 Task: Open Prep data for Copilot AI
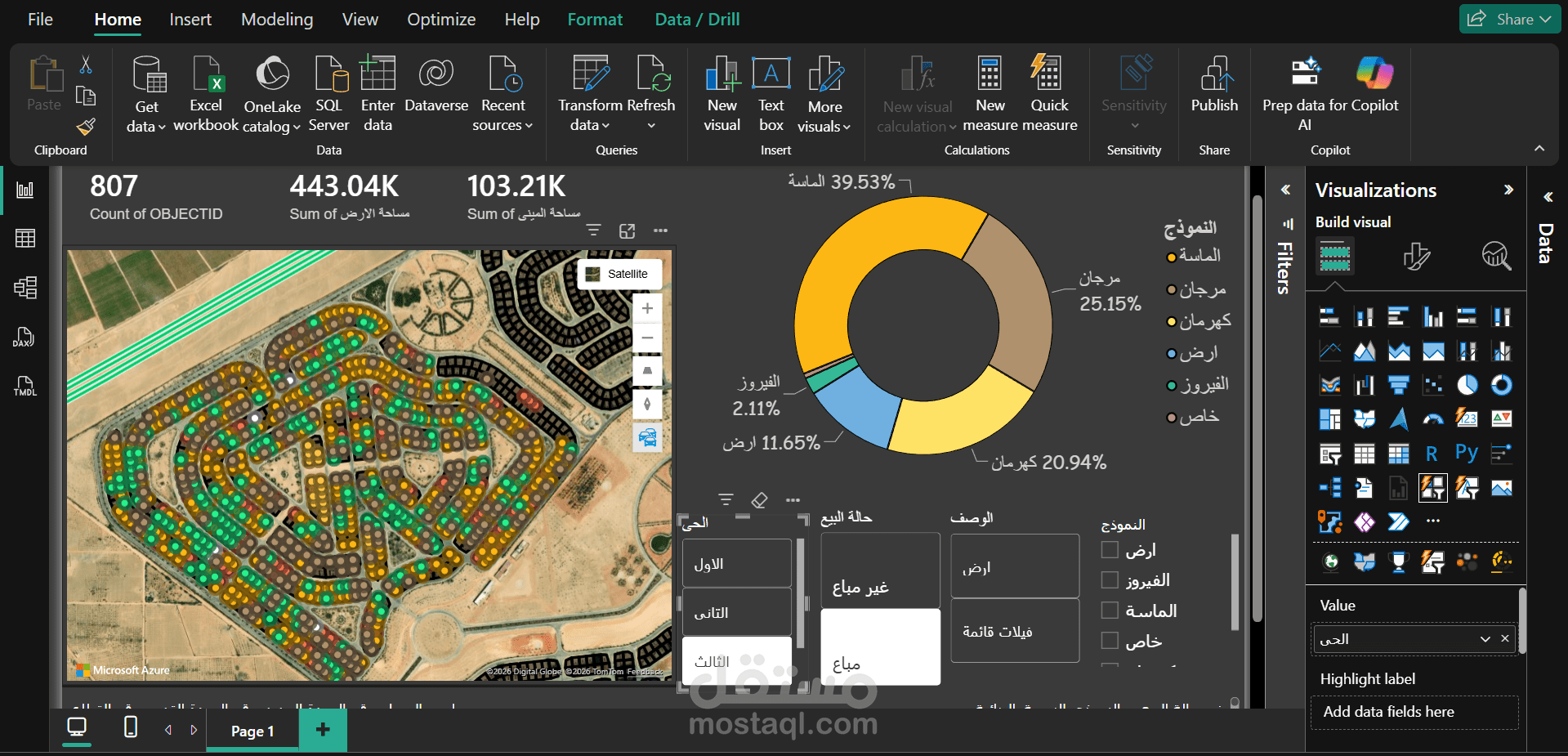[1330, 93]
